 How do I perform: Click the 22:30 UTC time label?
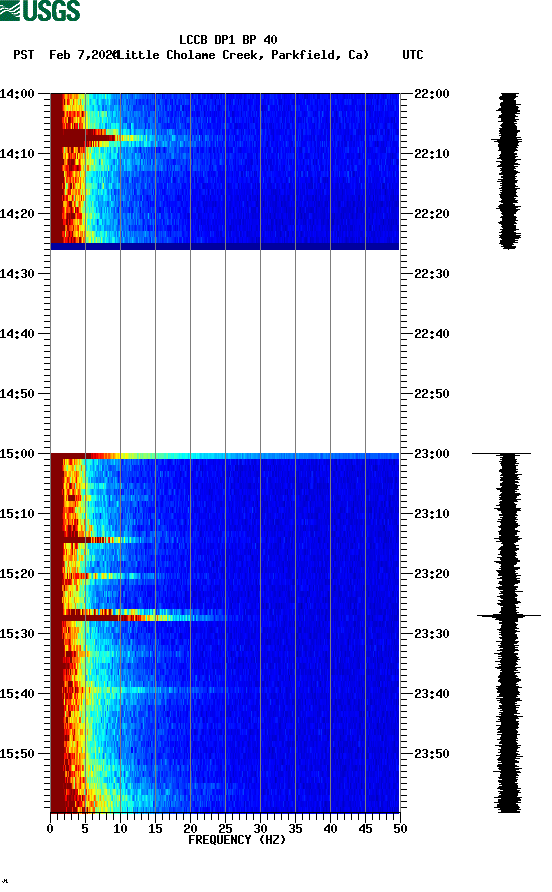(432, 274)
